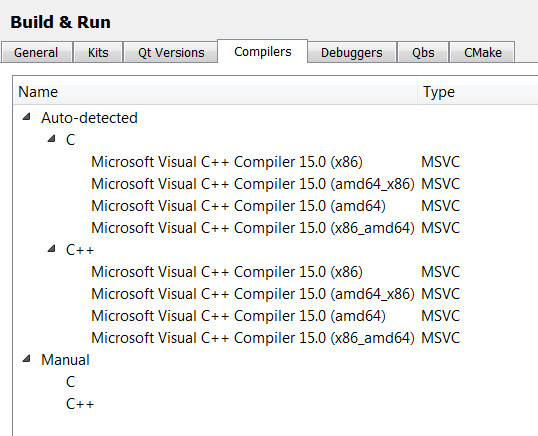Select C++ compiler 15.0 (amd64)
538x436 pixels.
coord(238,316)
